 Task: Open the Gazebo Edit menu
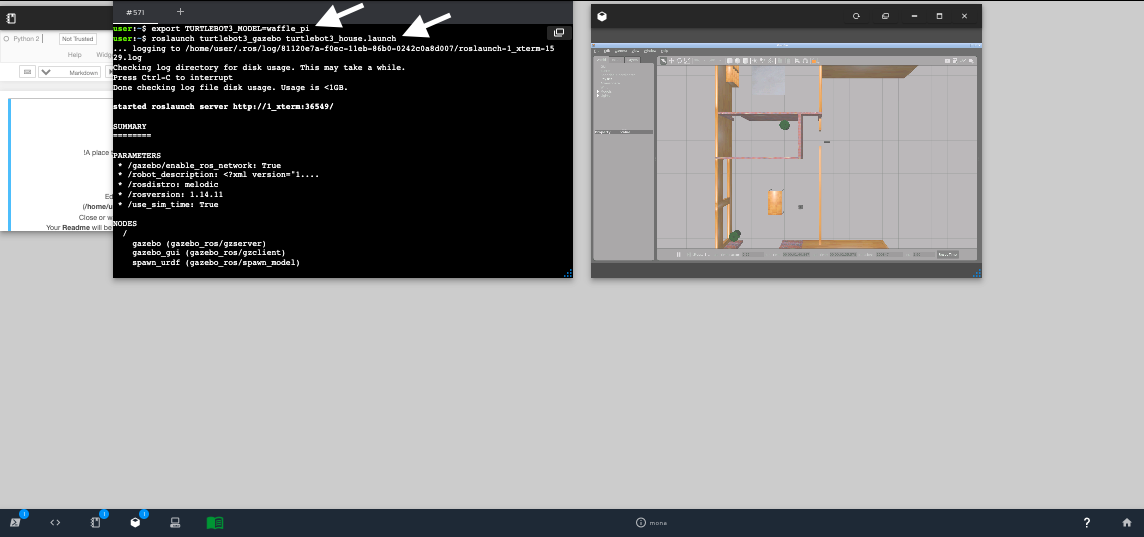coord(607,51)
